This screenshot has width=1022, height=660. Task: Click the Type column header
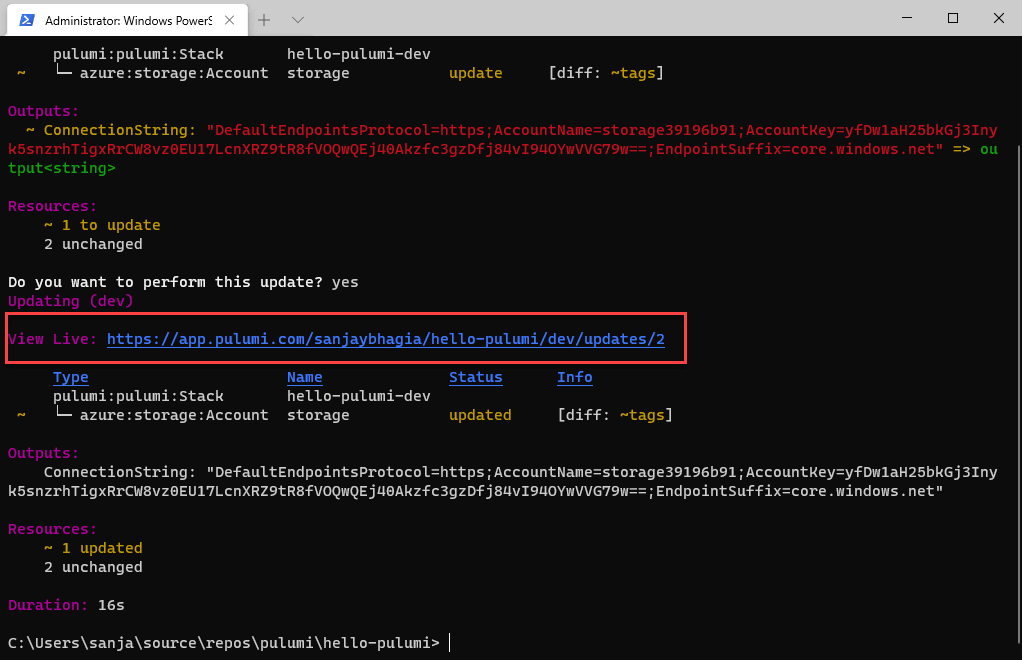pos(70,377)
